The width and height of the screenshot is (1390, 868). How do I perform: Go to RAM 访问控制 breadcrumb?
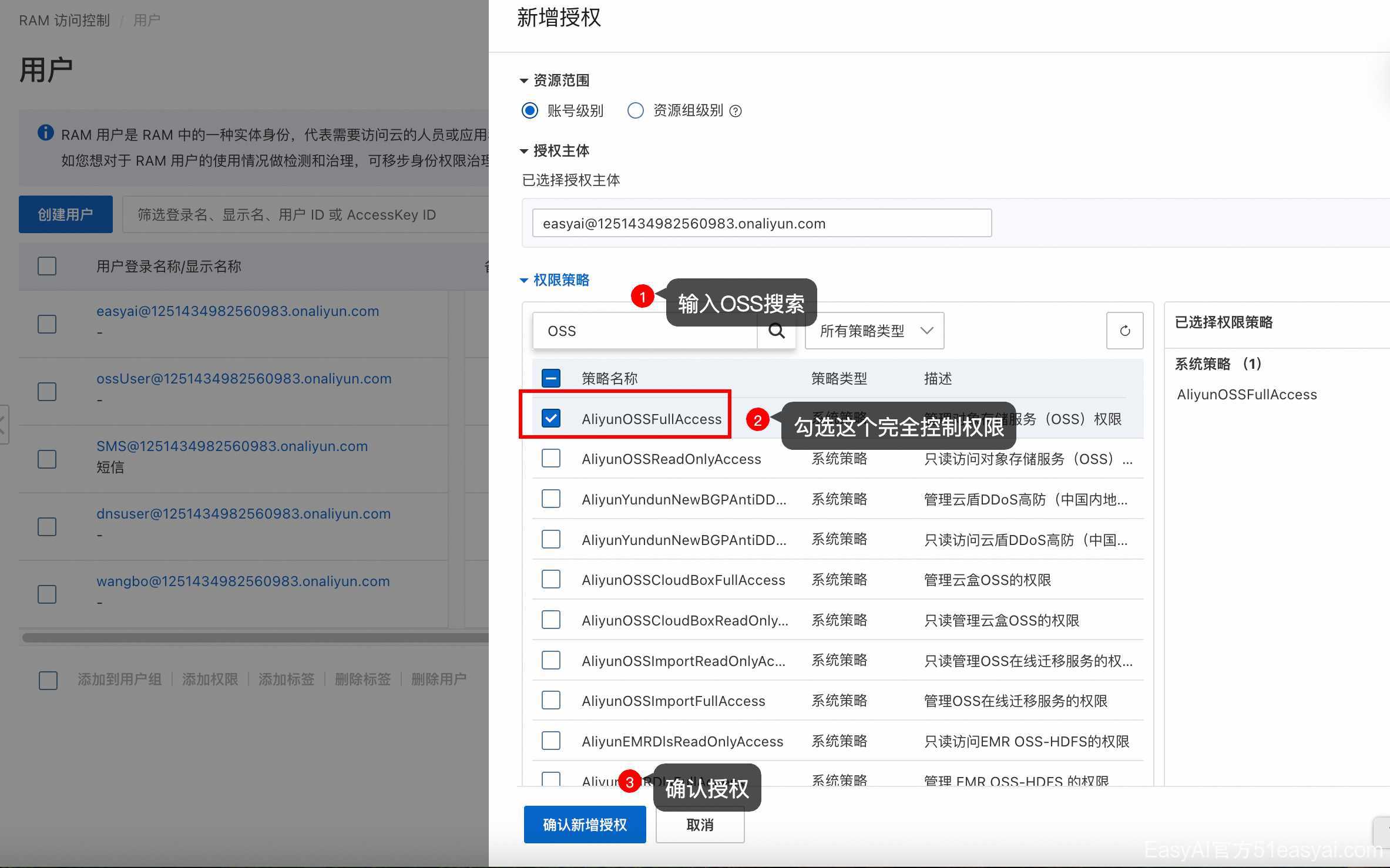pos(64,21)
